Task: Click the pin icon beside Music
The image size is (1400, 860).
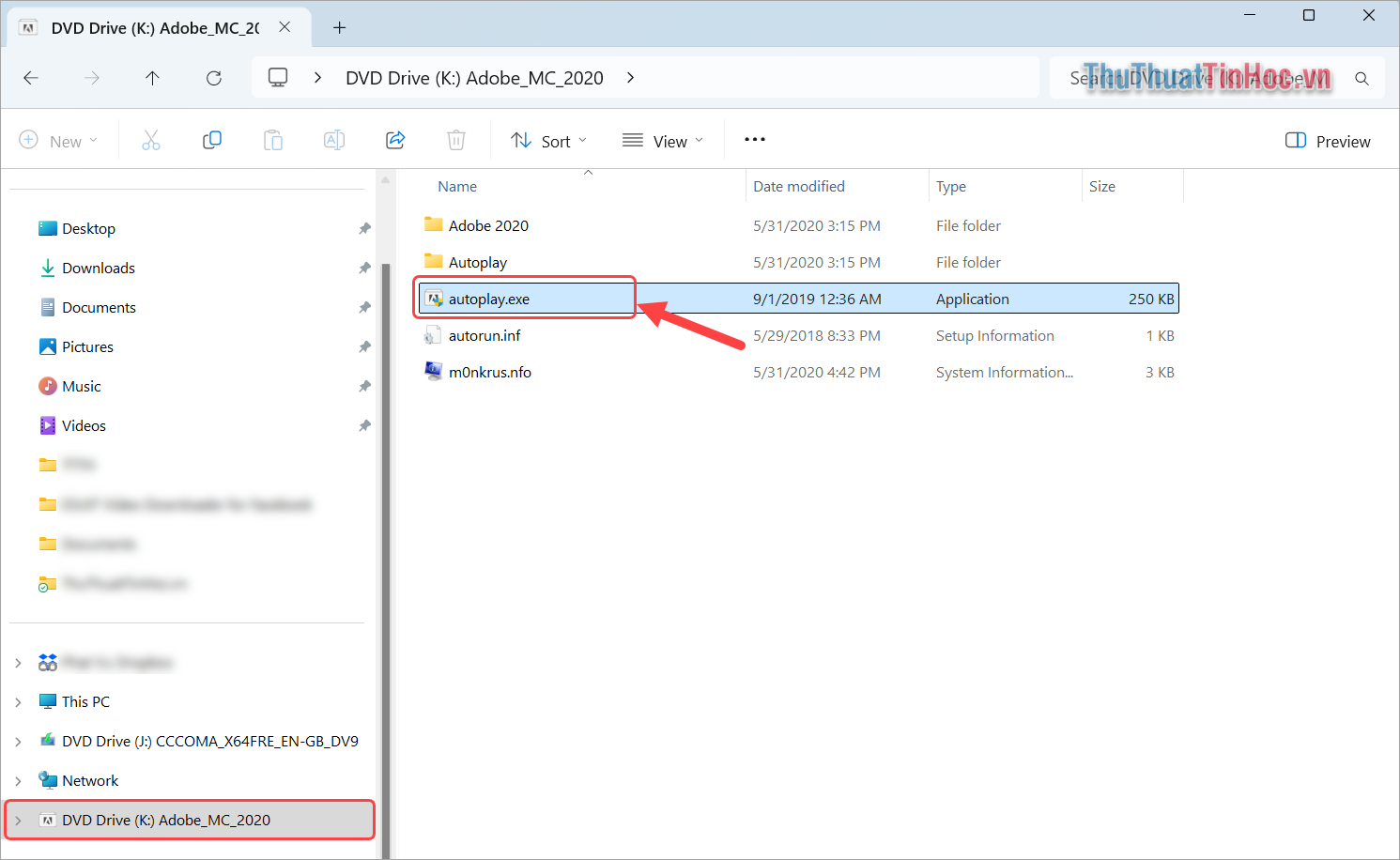Action: (x=364, y=386)
